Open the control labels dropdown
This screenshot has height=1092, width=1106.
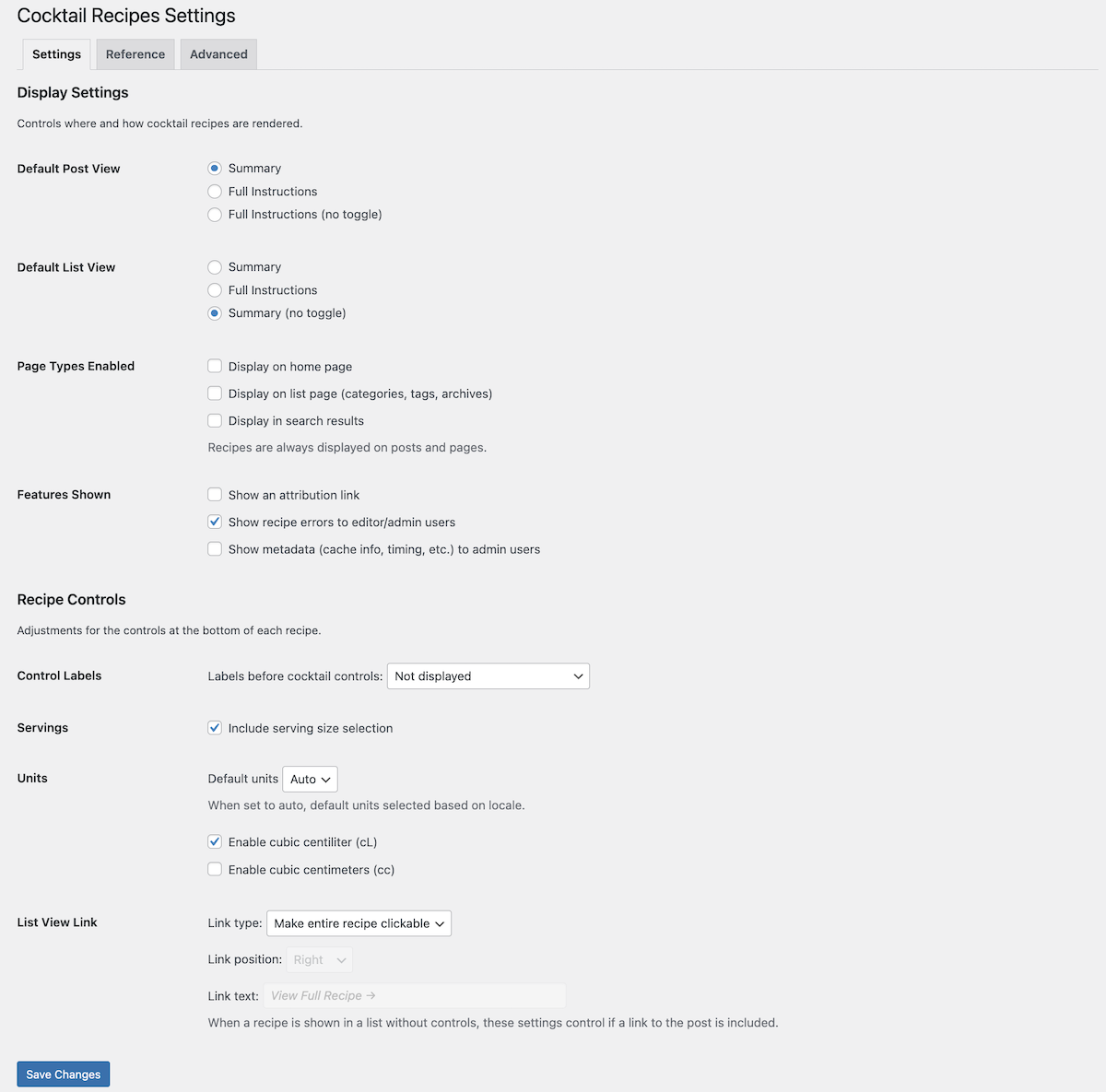488,675
